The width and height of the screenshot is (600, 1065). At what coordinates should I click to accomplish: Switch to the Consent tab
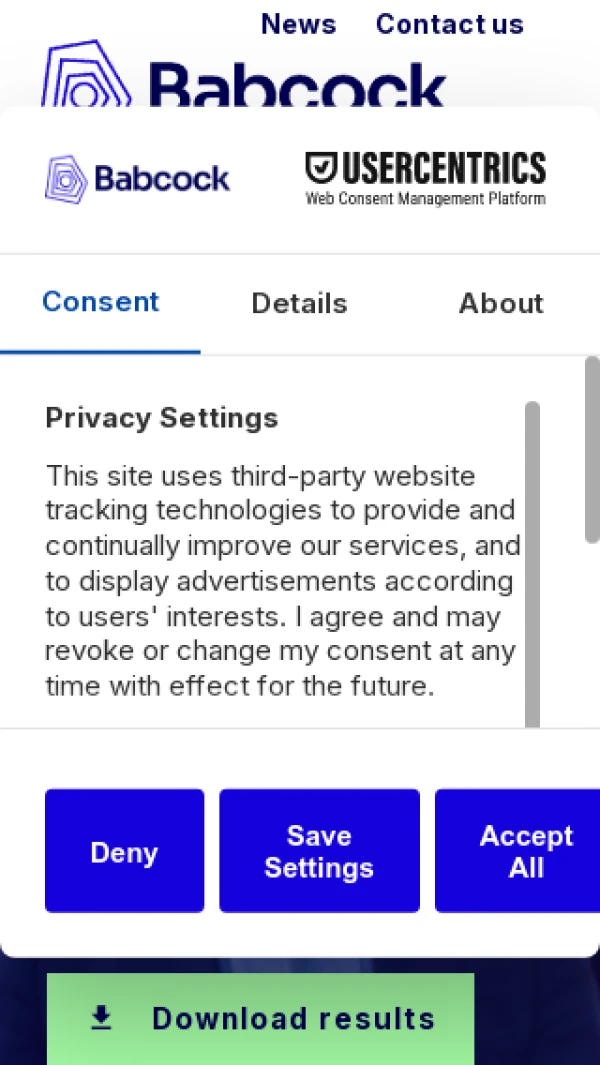[100, 302]
